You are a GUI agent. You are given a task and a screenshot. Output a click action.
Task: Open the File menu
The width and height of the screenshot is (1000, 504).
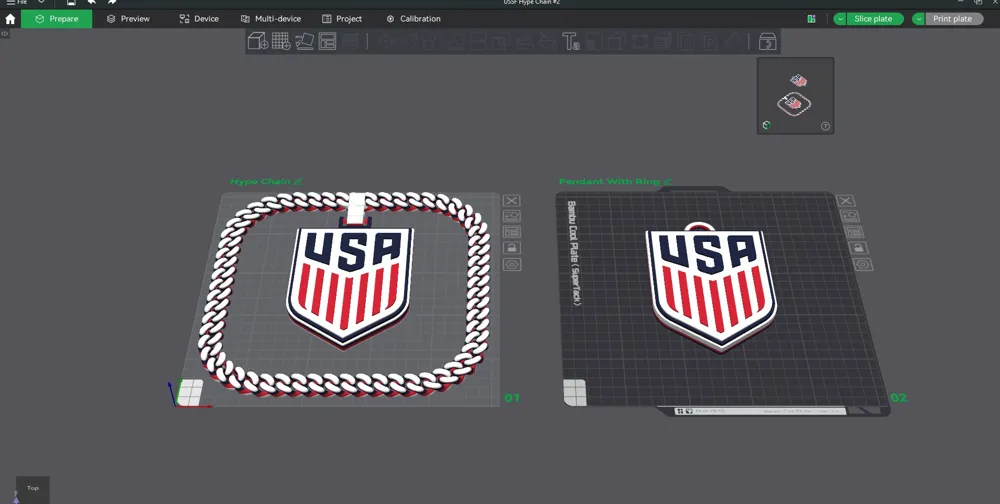[17, 2]
